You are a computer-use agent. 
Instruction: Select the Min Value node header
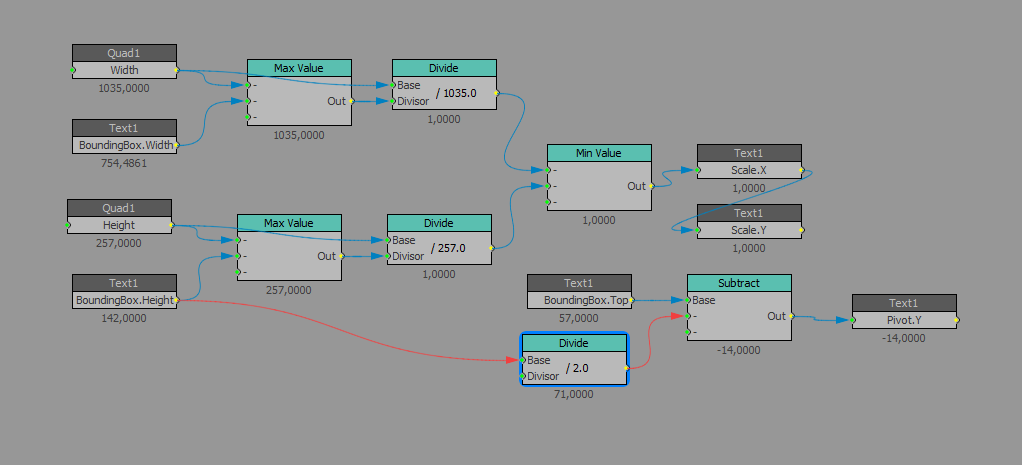point(599,153)
